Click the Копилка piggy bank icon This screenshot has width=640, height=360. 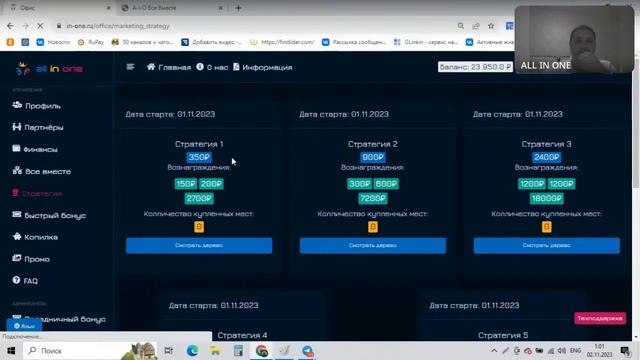click(x=17, y=236)
